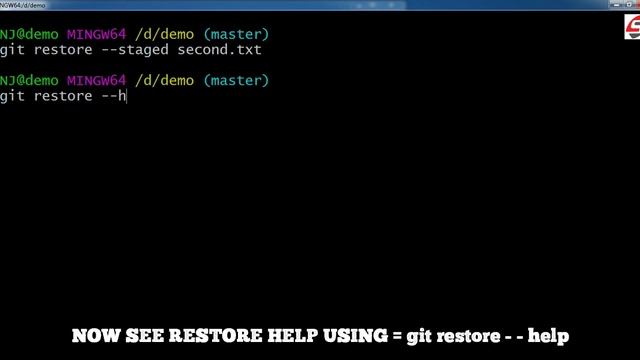The height and width of the screenshot is (360, 640).
Task: Click '(master)' in the second prompt line
Action: pos(236,80)
